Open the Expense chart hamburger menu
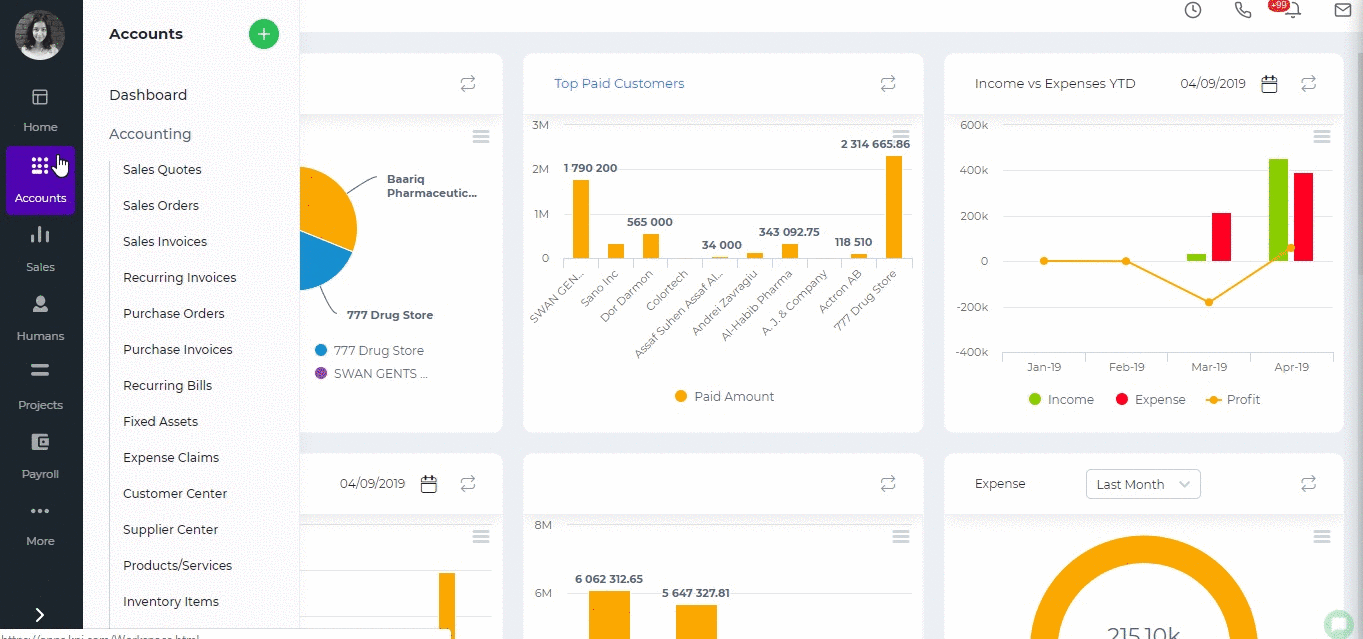 click(x=1322, y=537)
